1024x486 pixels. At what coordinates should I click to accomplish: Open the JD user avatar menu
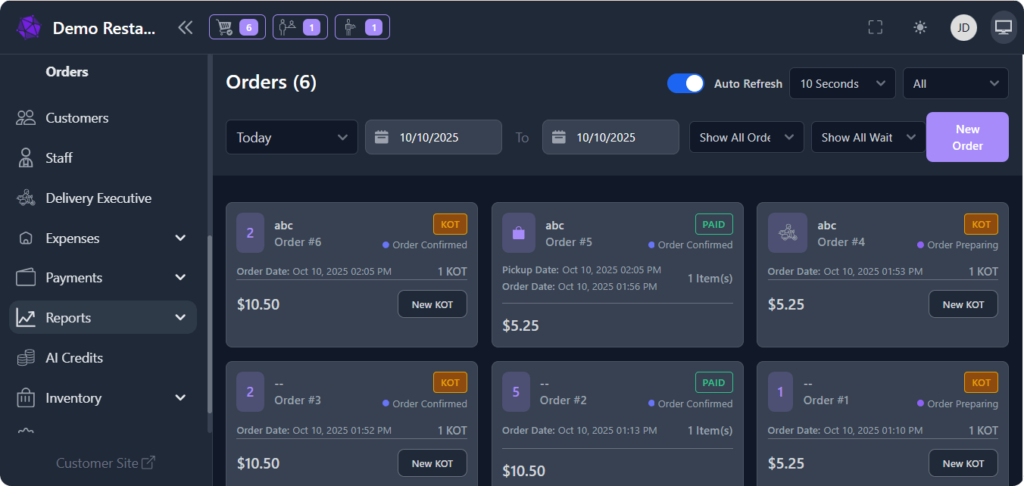click(x=963, y=28)
